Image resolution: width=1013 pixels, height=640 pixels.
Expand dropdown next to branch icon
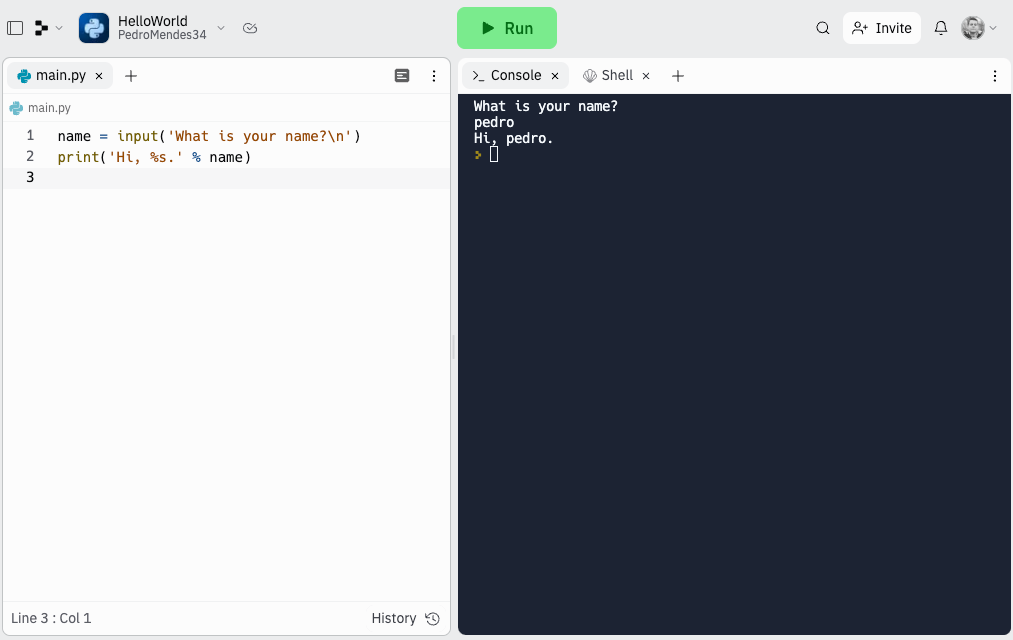click(x=59, y=28)
